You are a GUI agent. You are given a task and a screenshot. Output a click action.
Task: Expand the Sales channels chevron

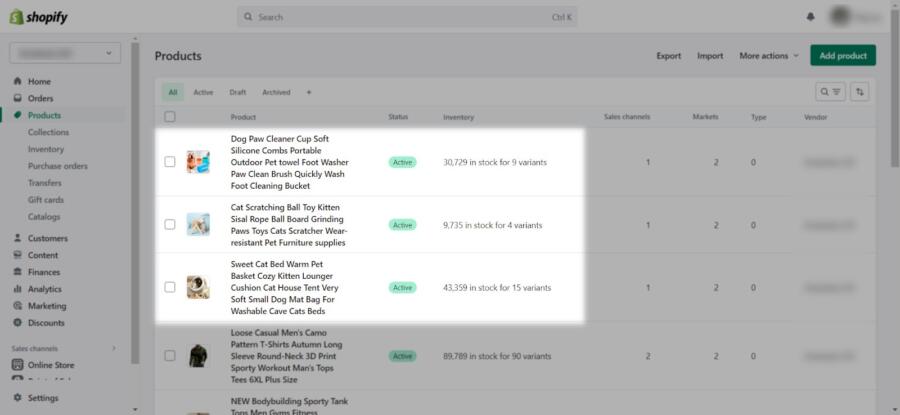click(x=114, y=348)
